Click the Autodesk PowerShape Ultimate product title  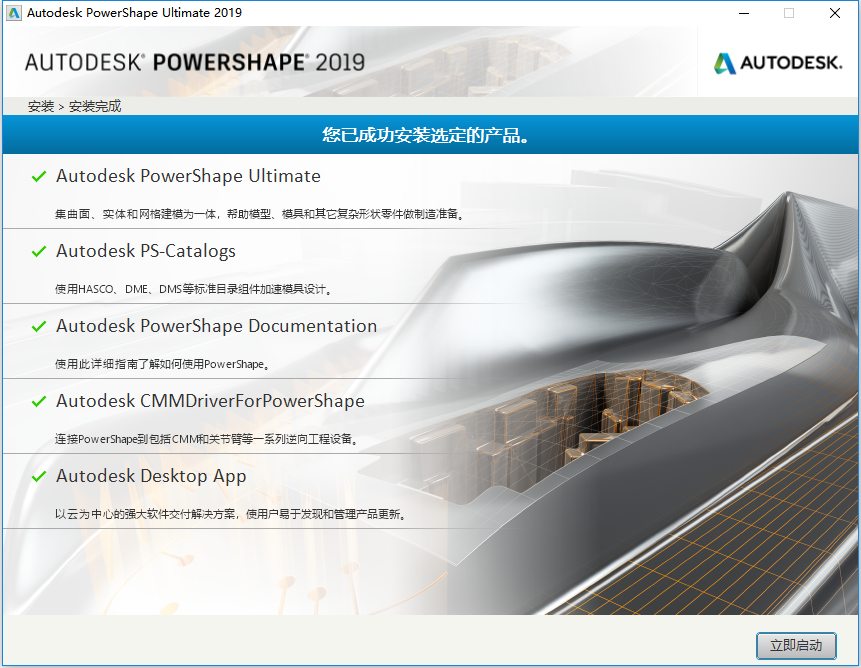[x=188, y=176]
